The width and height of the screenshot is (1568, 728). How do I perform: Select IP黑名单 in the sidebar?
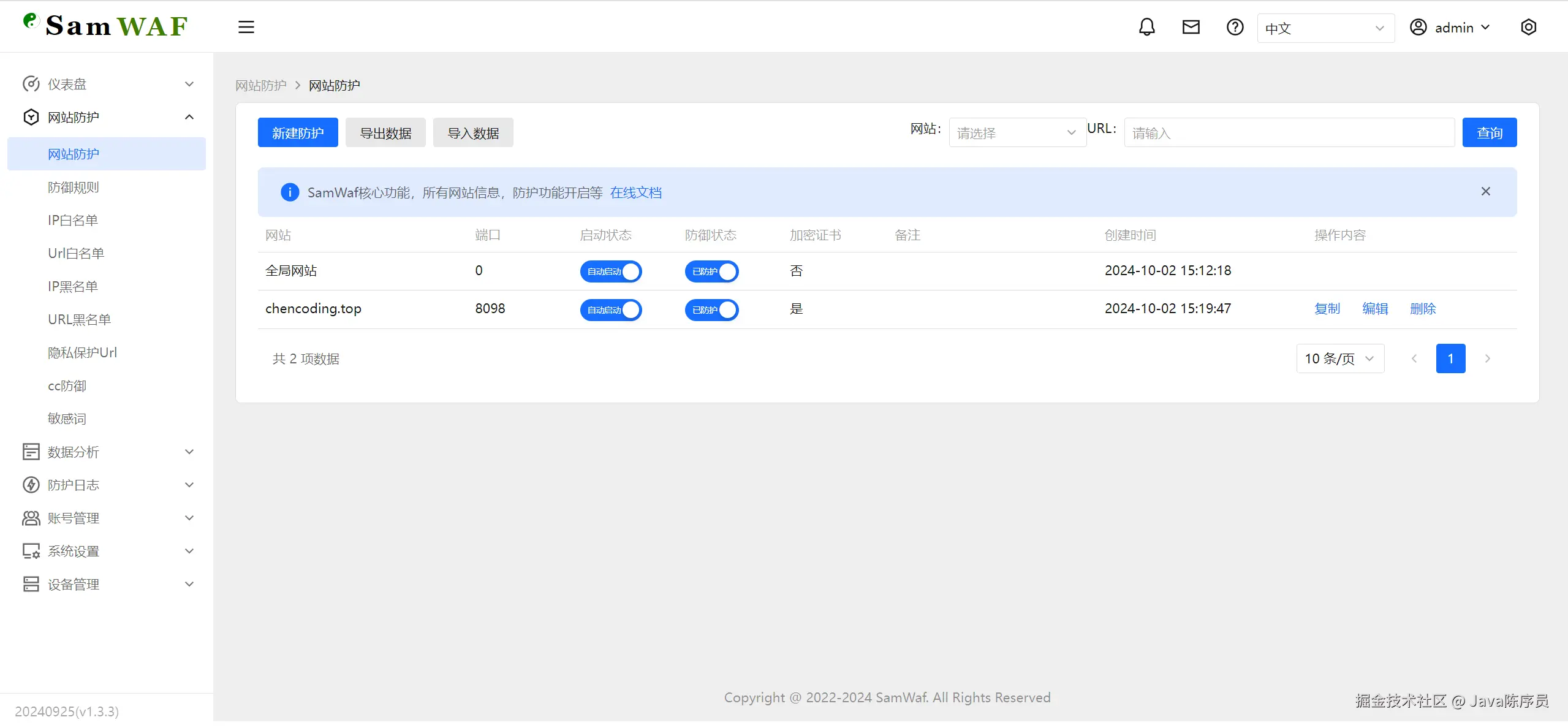tap(73, 287)
